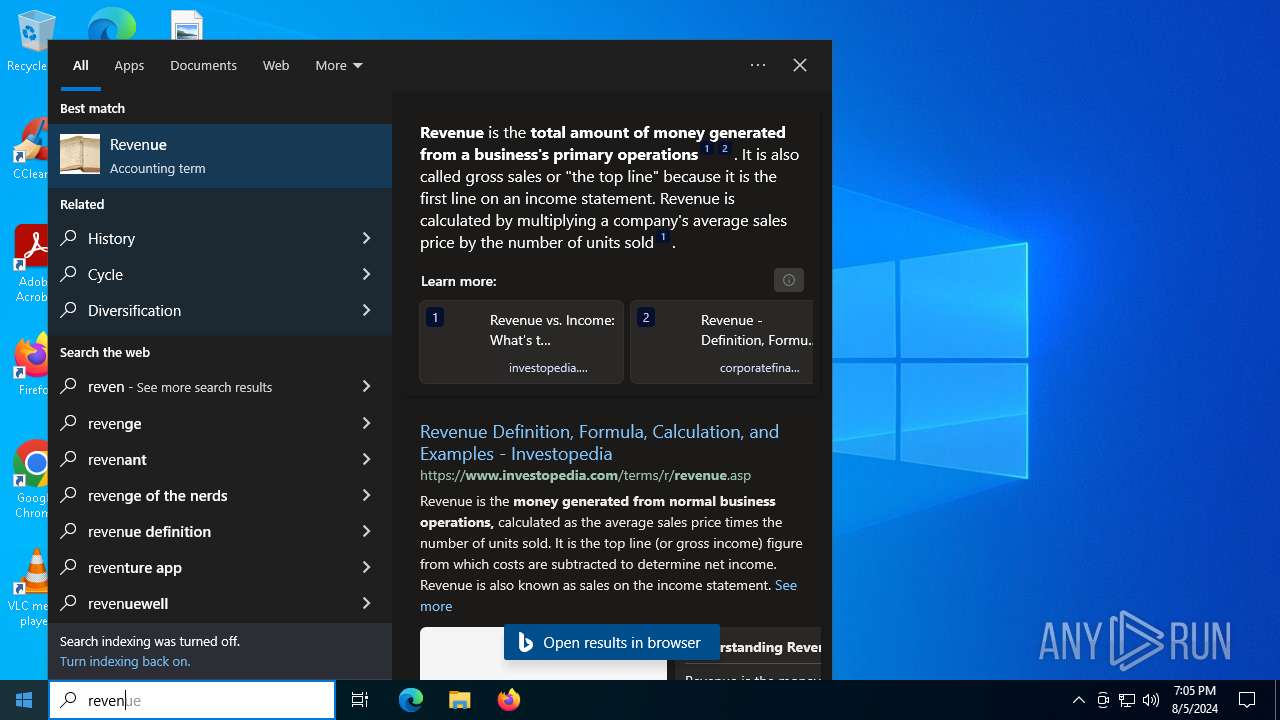Viewport: 1280px width, 720px height.
Task: Click 'Turn indexing back on' link
Action: click(125, 661)
